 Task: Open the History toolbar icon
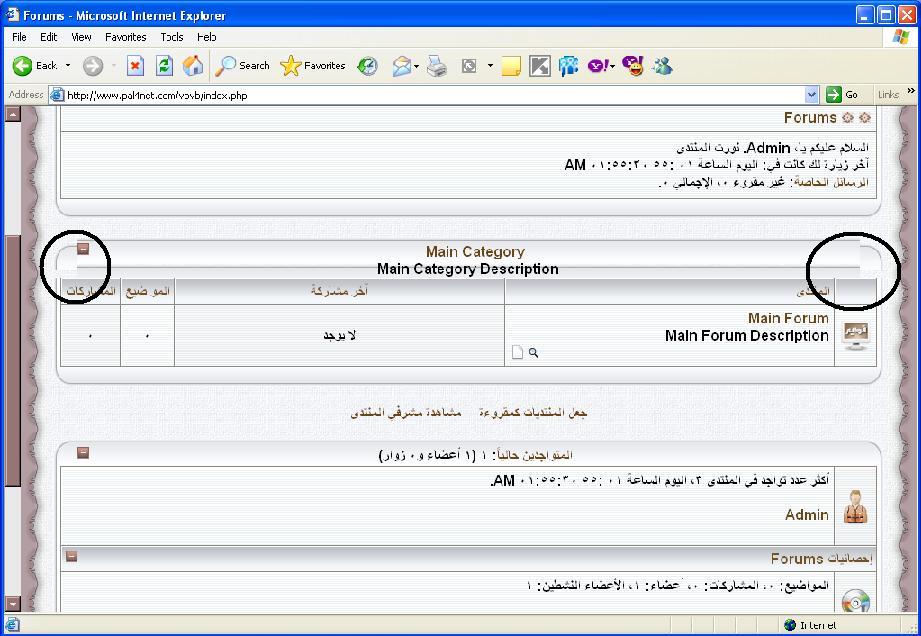367,66
